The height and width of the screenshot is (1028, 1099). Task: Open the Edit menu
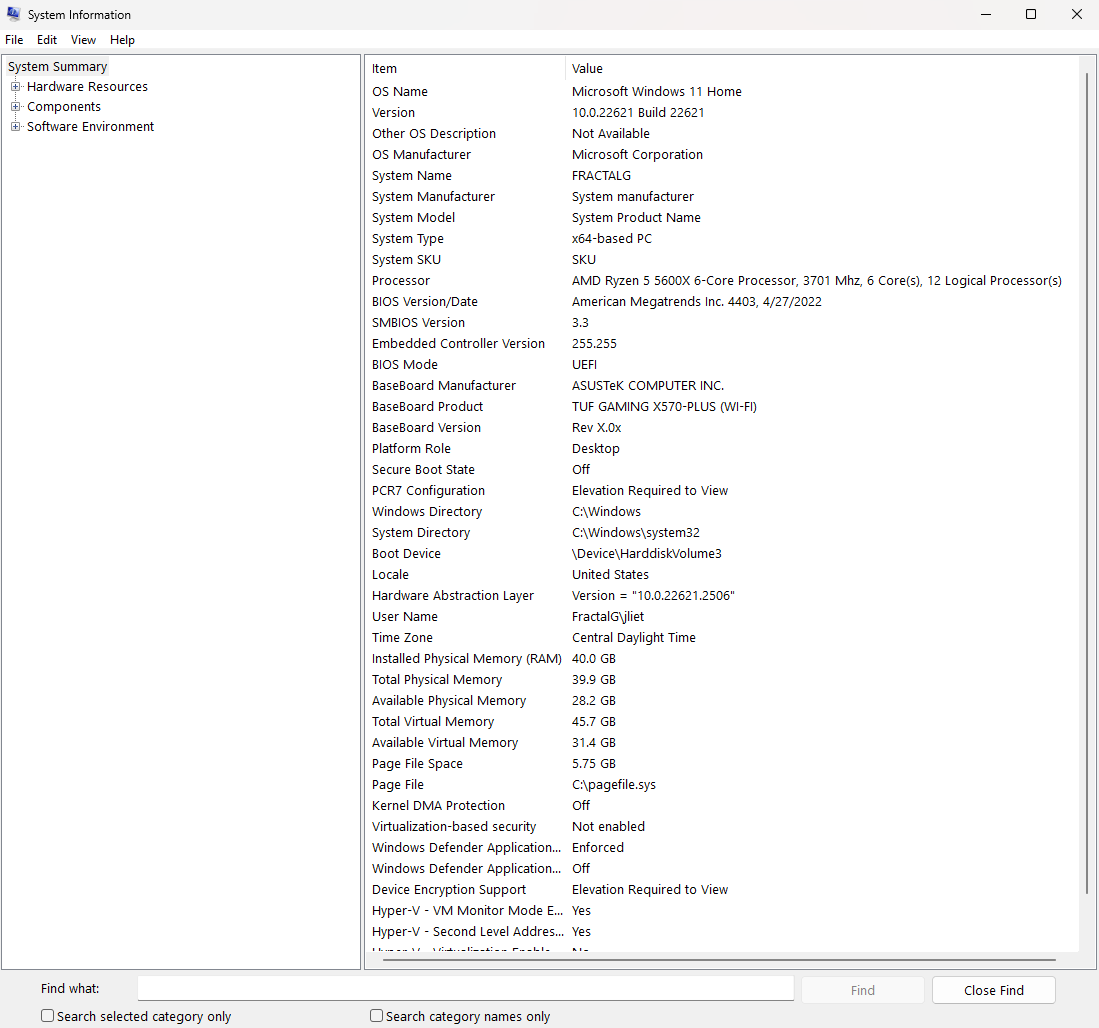47,40
